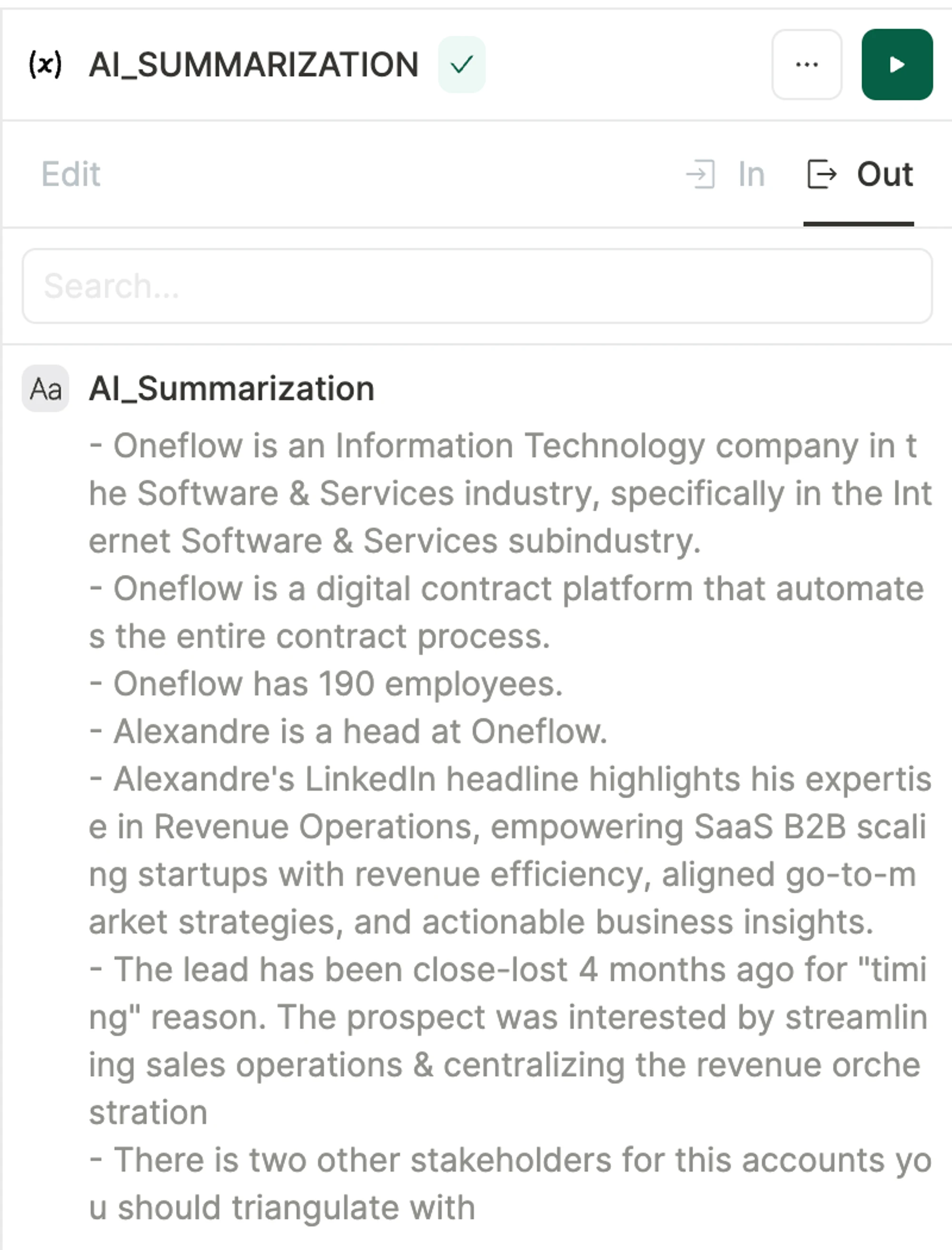952x1250 pixels.
Task: Select the Out tab label
Action: (884, 173)
